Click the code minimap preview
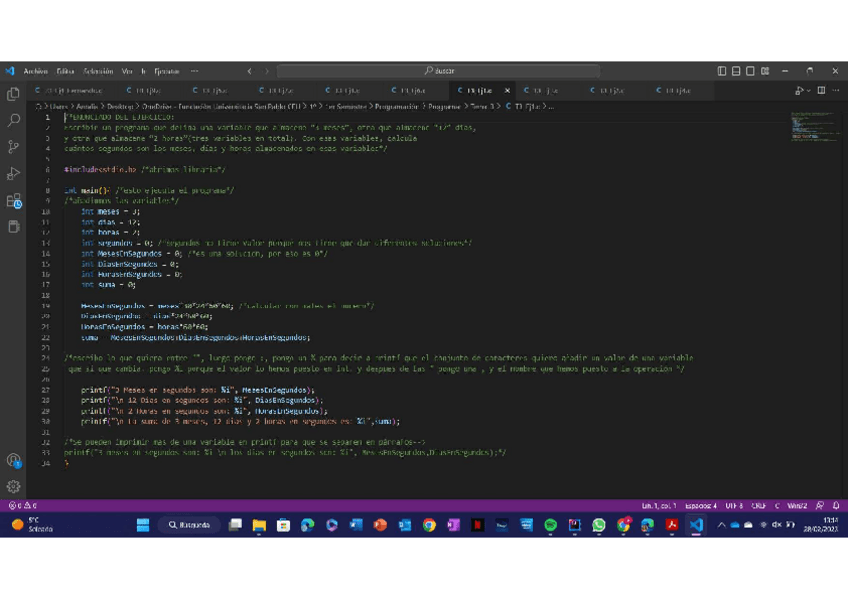848x599 pixels. (x=812, y=127)
